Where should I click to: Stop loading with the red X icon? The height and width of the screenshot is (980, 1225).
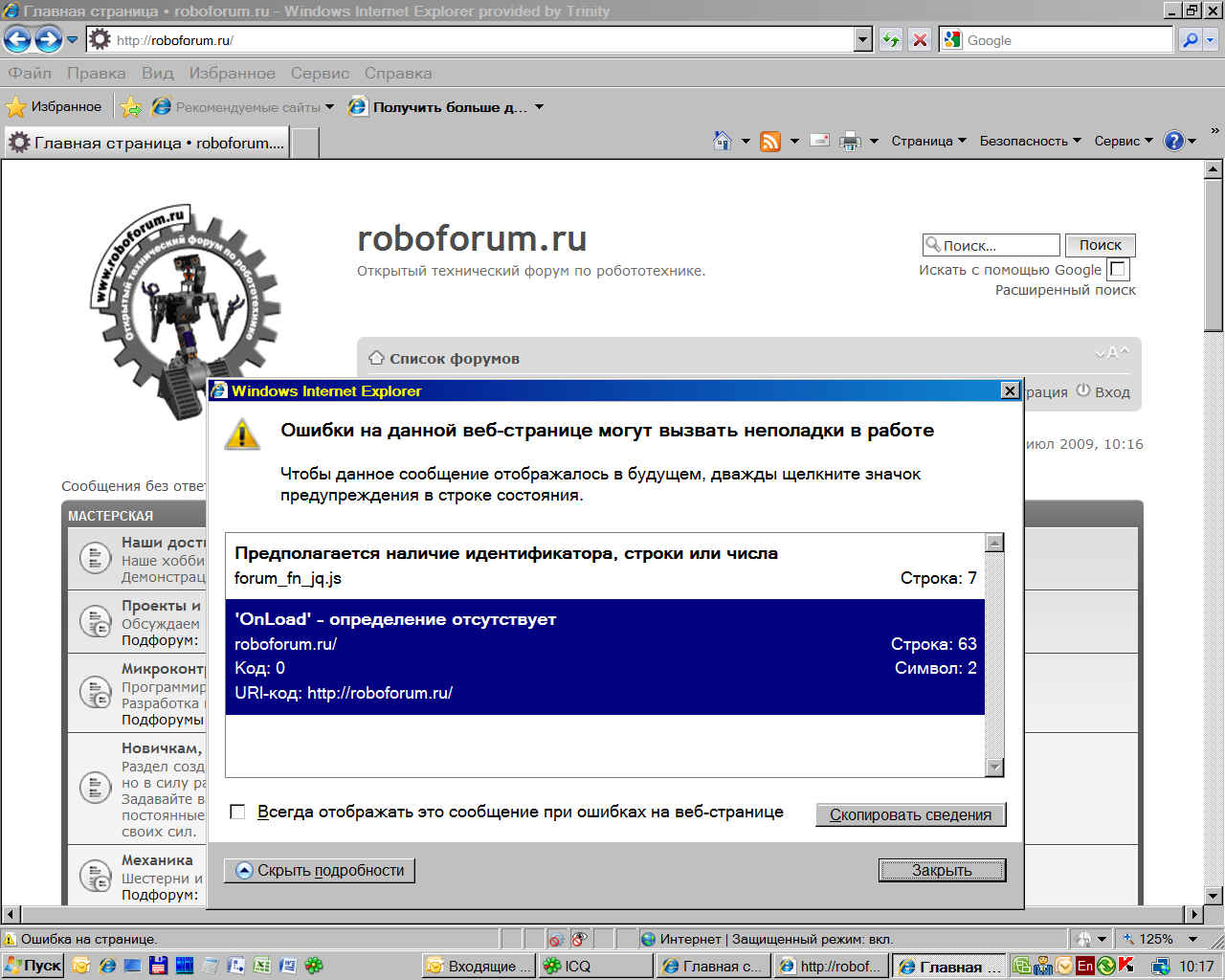click(920, 40)
